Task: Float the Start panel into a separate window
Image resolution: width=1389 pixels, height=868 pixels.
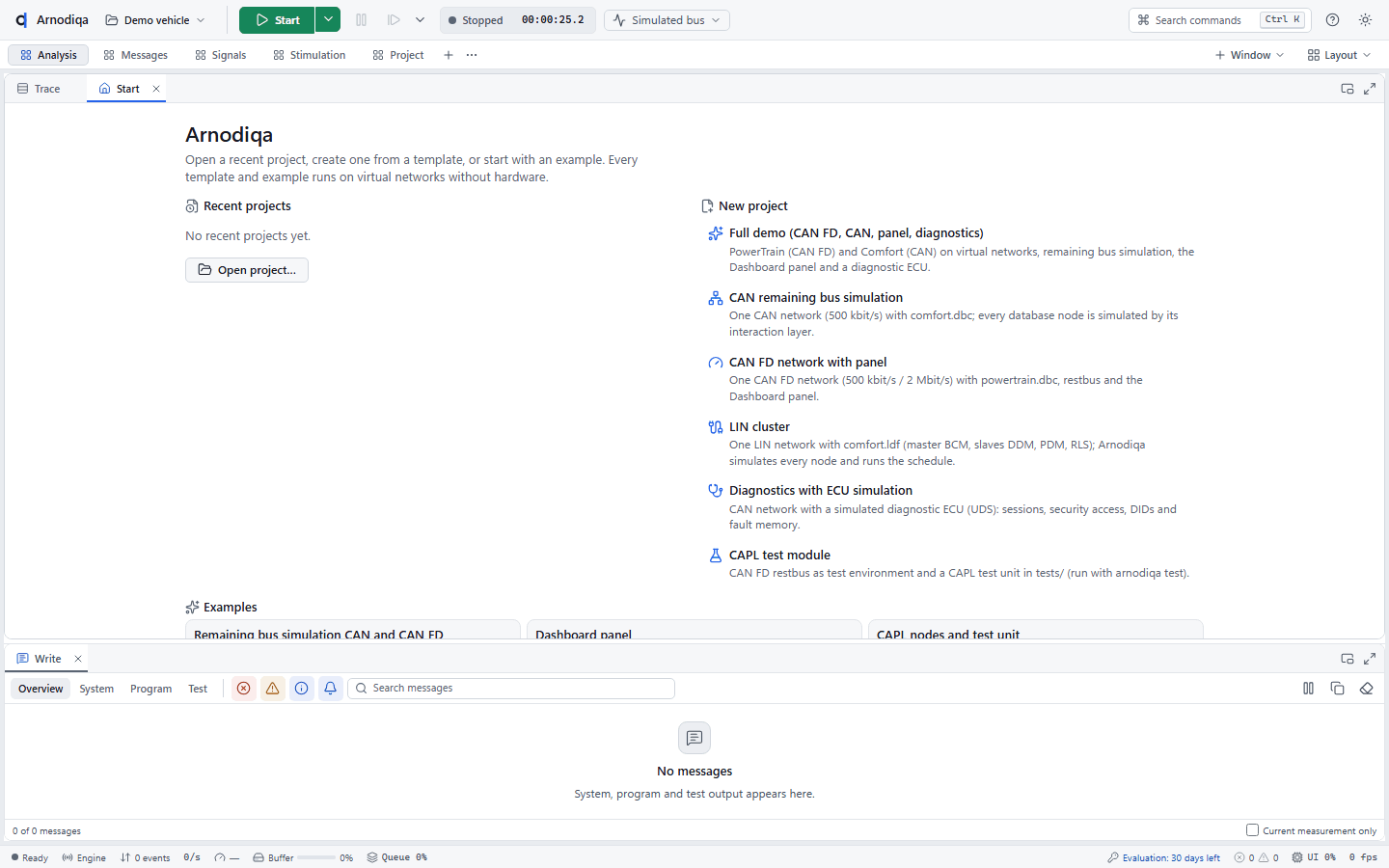Action: pos(1348,89)
